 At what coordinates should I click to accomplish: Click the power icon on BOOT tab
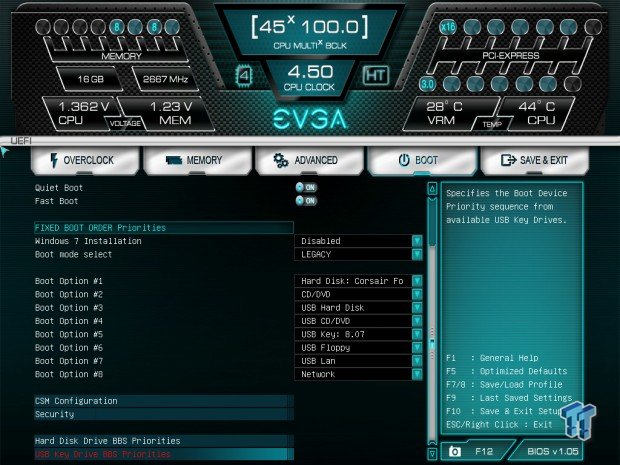(x=404, y=160)
